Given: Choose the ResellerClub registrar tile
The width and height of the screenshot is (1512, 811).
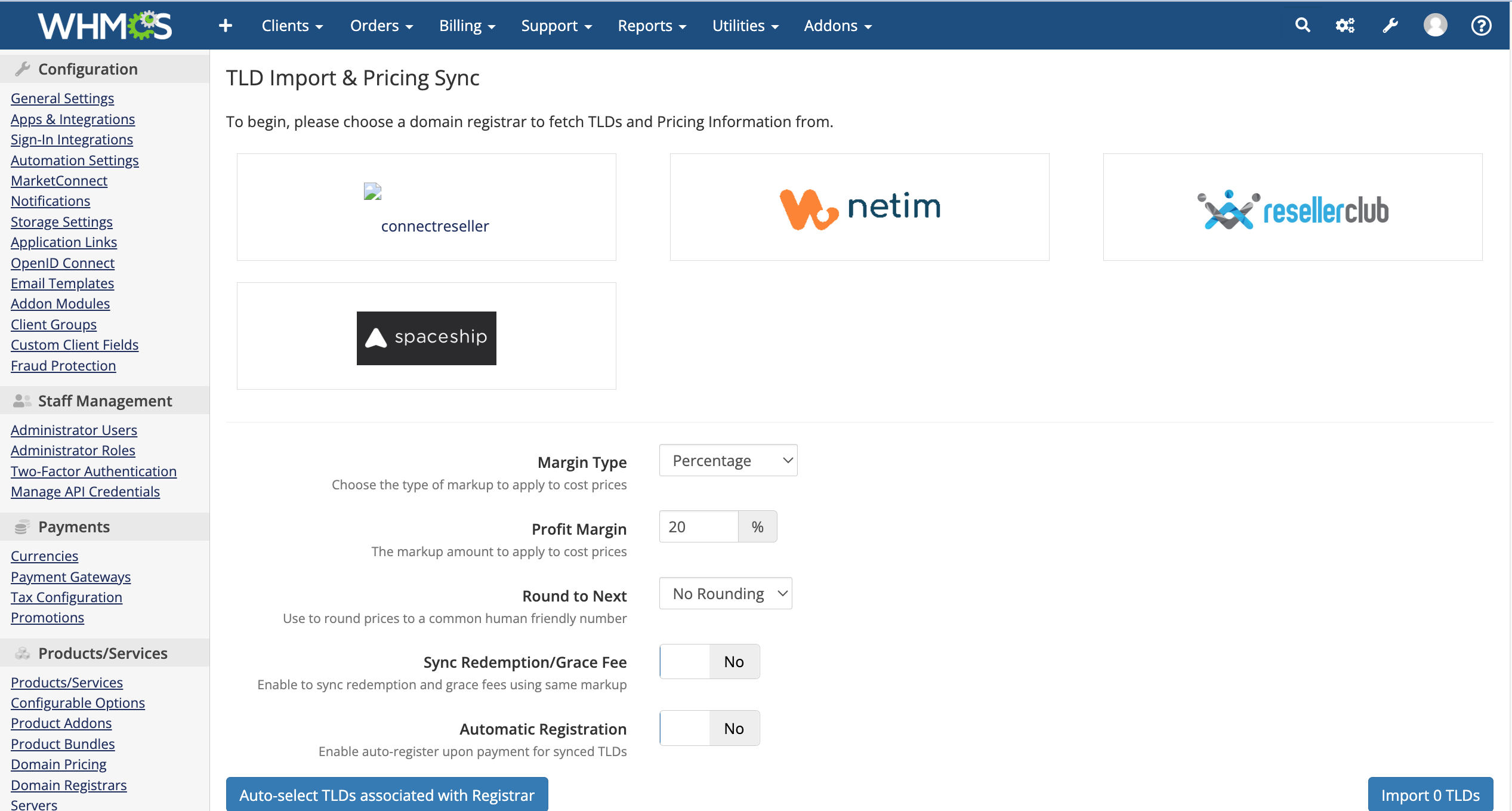Looking at the screenshot, I should 1292,207.
